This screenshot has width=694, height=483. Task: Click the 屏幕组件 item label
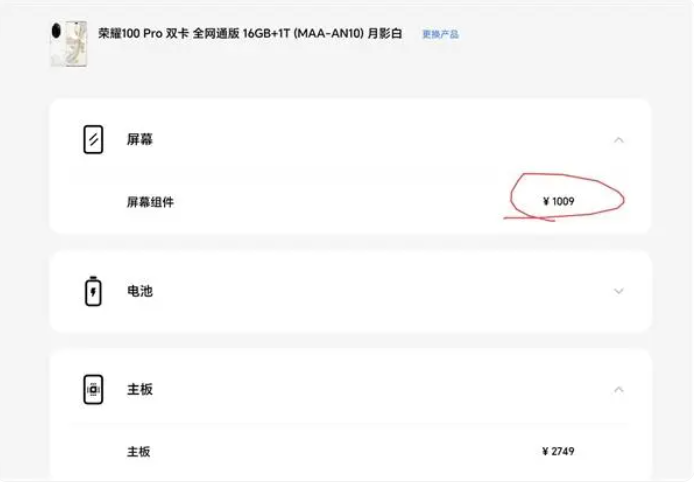[x=150, y=202]
